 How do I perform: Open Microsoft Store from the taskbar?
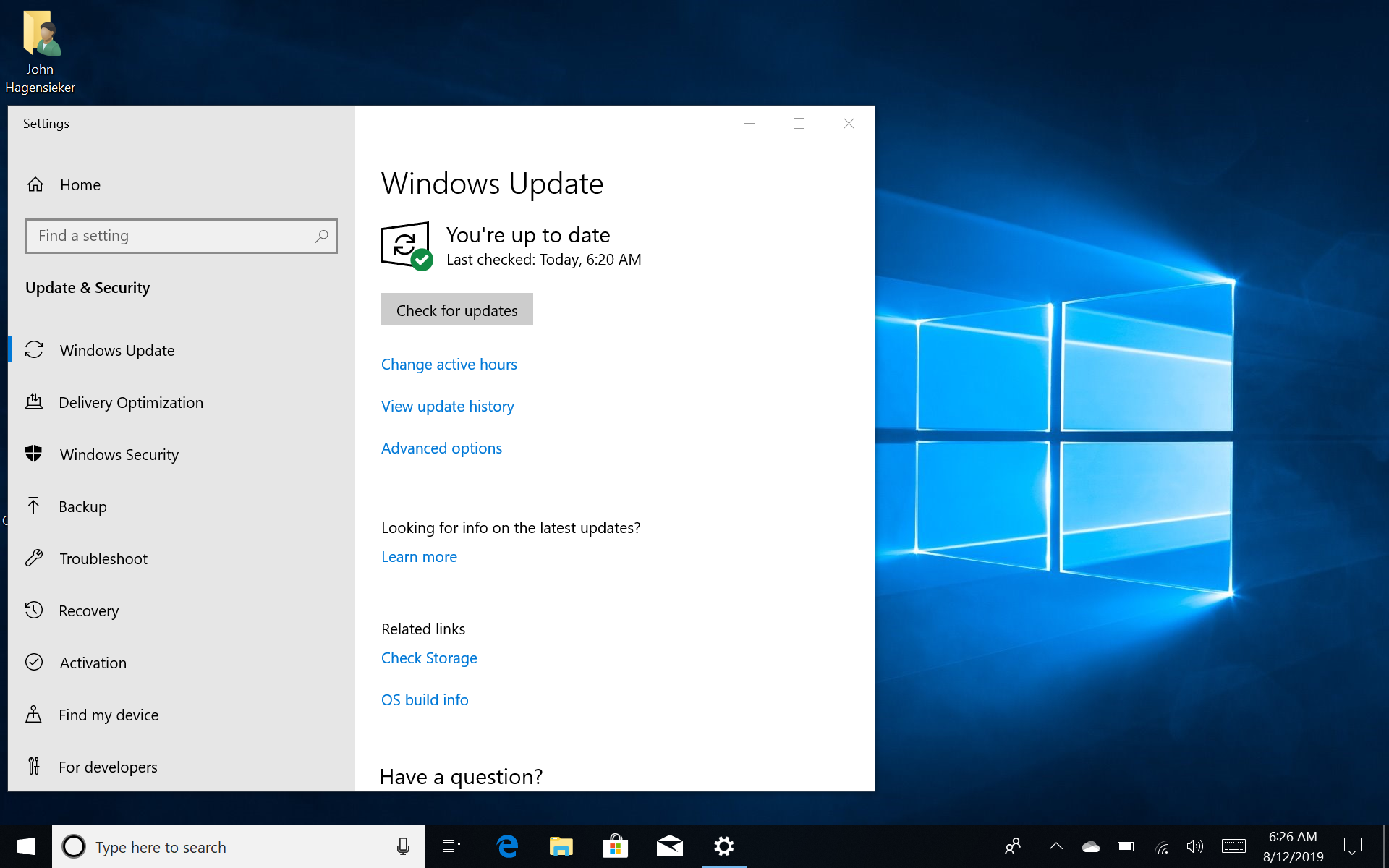point(615,846)
